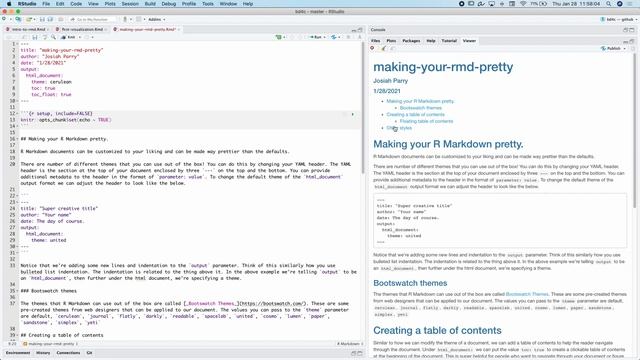Screen dimensions: 640x360
Task: Click the Go to file/function field
Action: coord(92,19)
